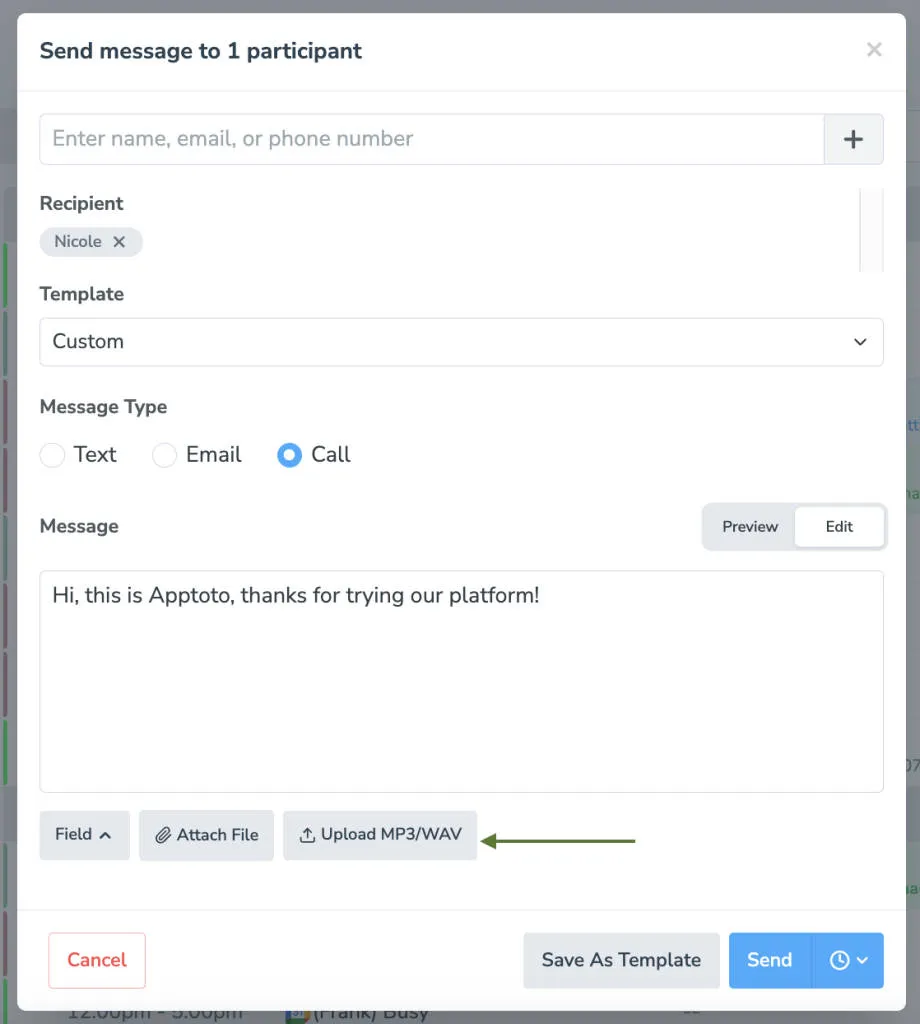The width and height of the screenshot is (920, 1024).
Task: Click the plus icon to add recipient
Action: pyautogui.click(x=854, y=139)
